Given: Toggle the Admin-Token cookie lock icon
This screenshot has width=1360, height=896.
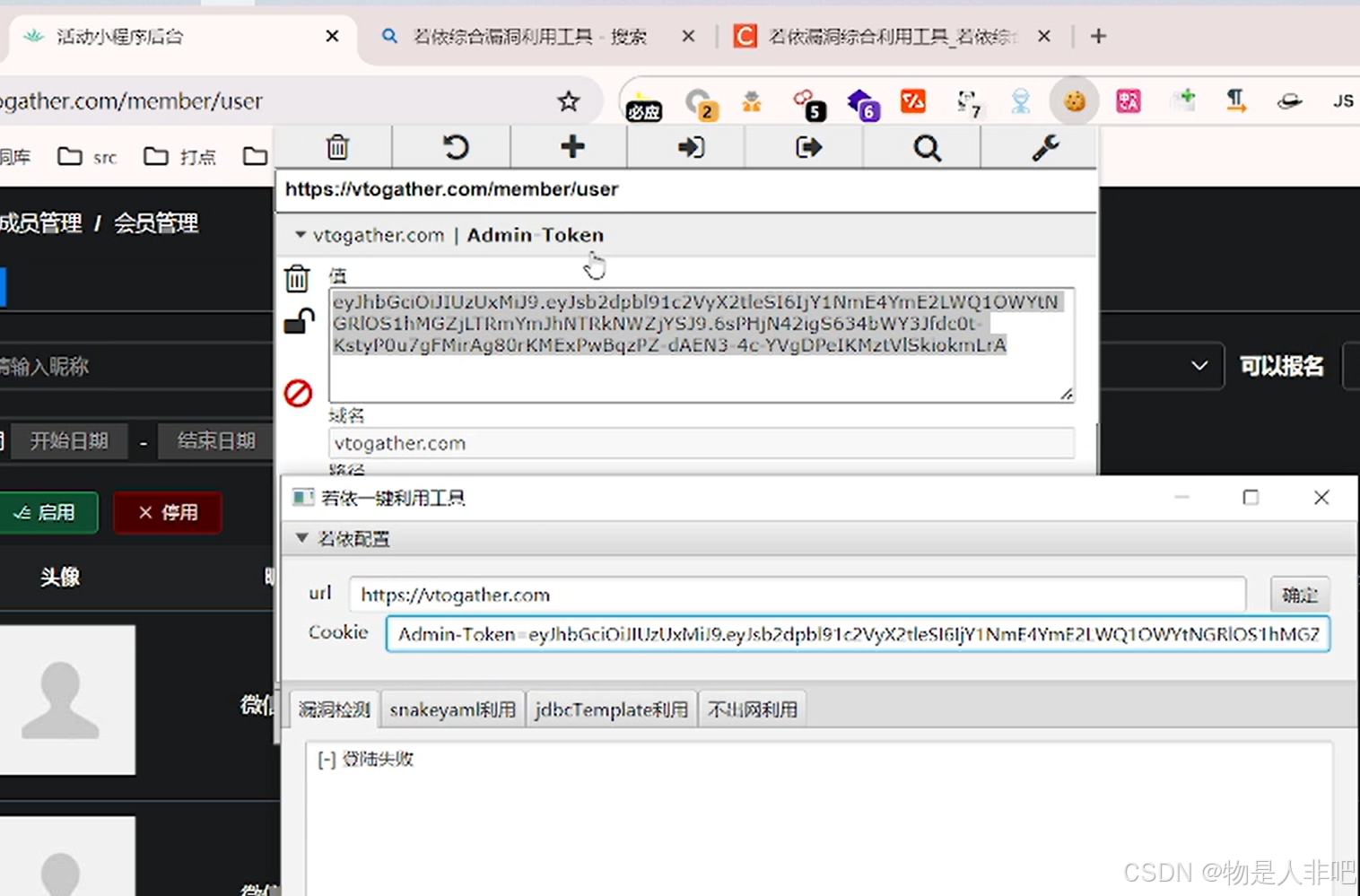Looking at the screenshot, I should click(299, 322).
